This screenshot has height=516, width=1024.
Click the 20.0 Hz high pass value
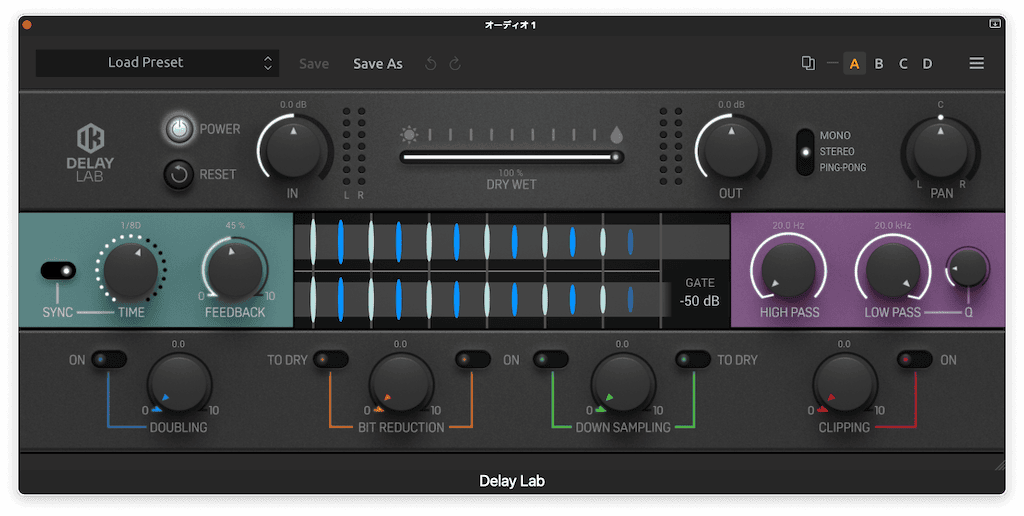click(x=788, y=225)
